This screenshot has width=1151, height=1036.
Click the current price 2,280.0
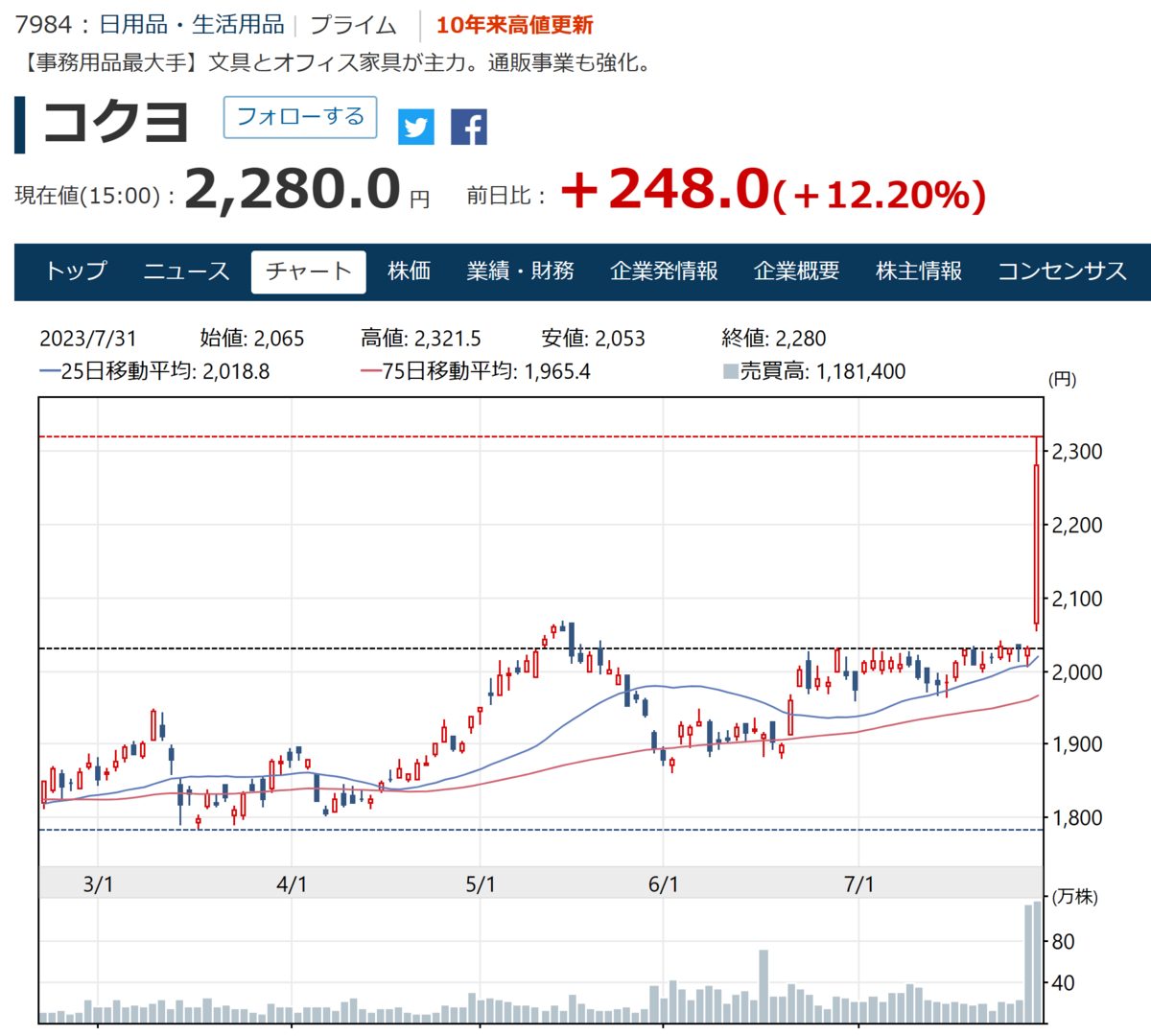[x=292, y=188]
